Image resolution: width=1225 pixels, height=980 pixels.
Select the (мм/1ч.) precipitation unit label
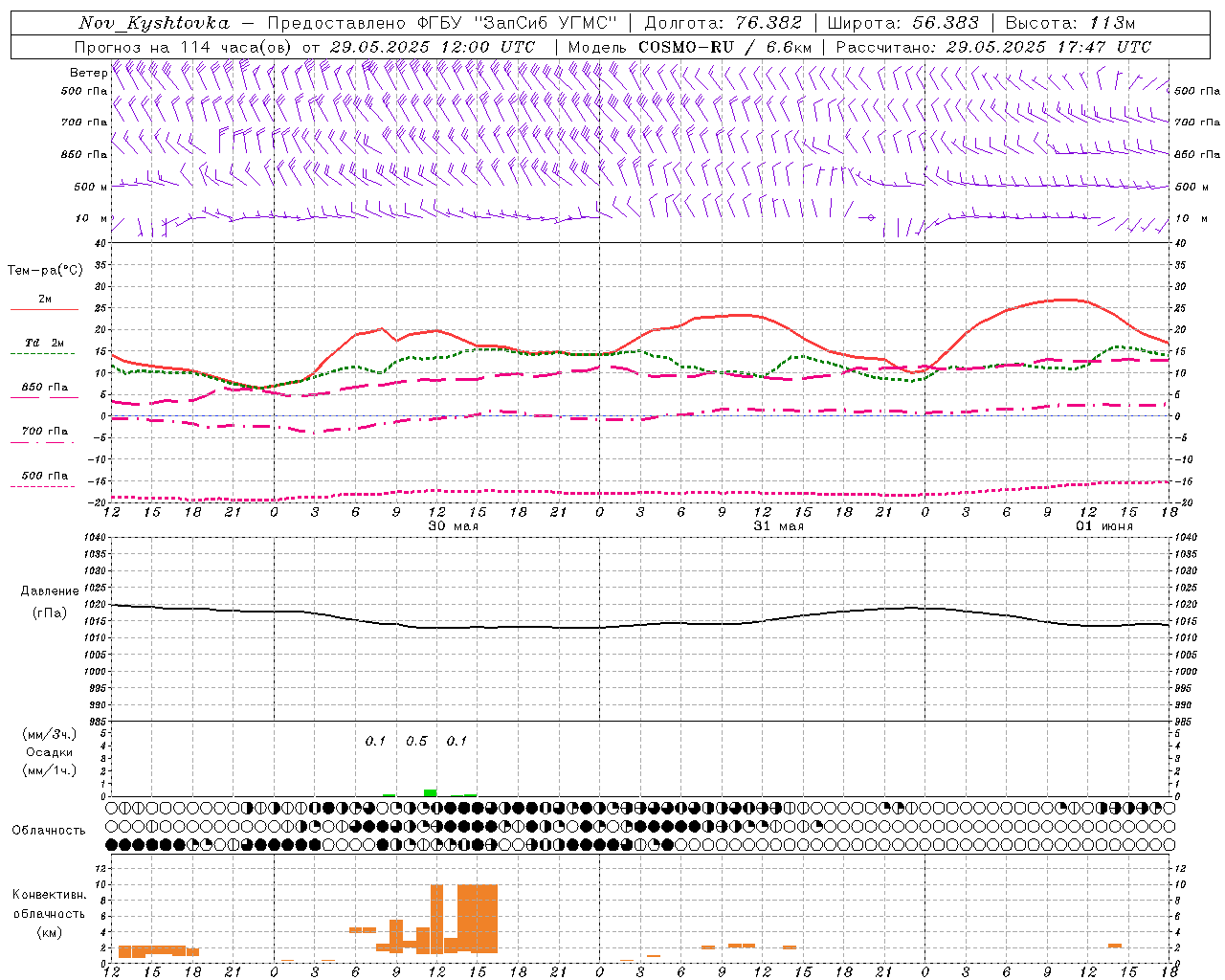[x=49, y=770]
